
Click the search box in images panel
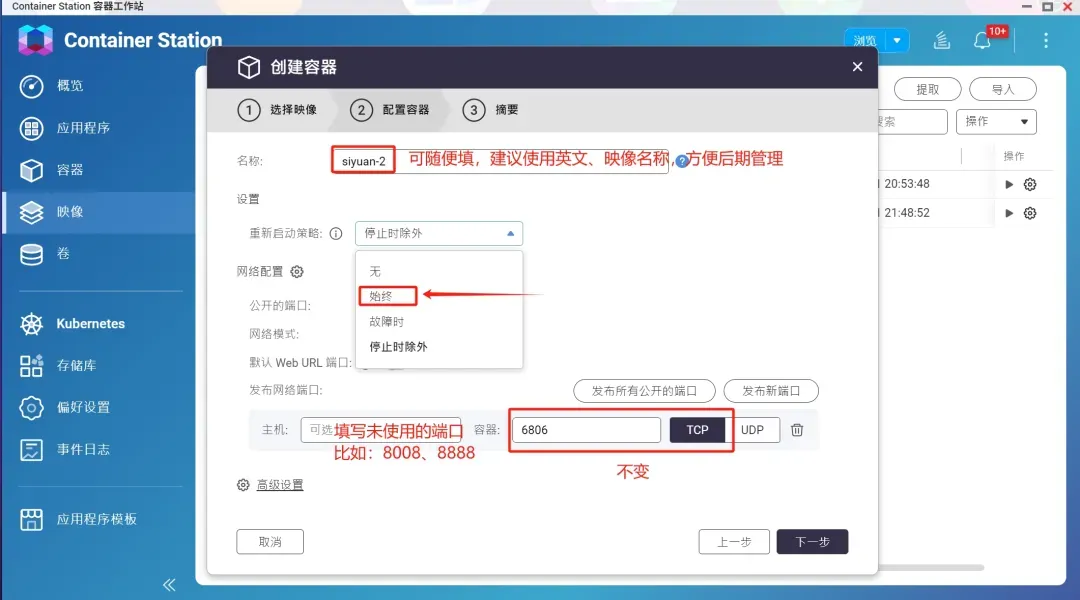pyautogui.click(x=913, y=122)
